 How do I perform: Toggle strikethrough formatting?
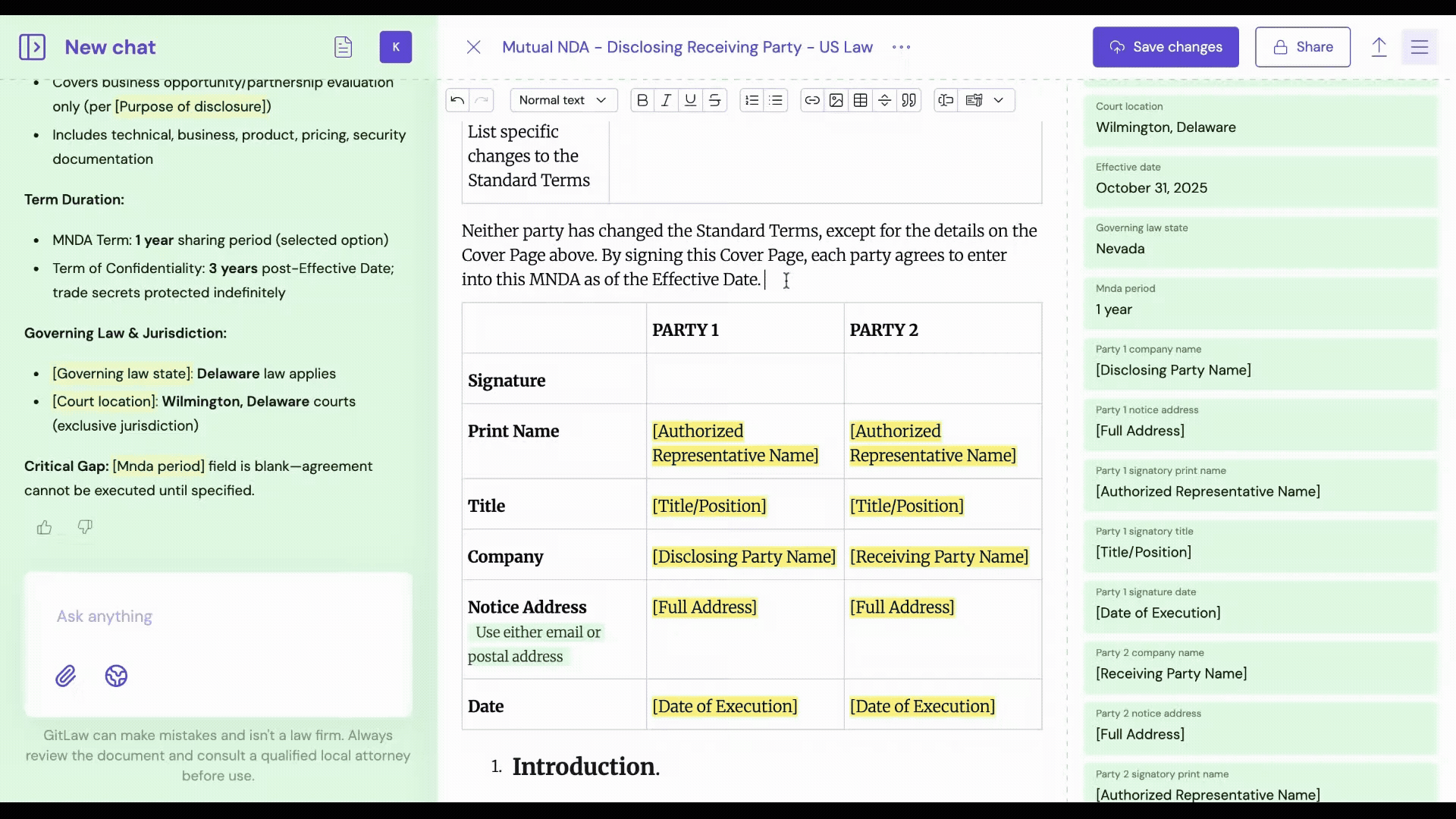[715, 100]
